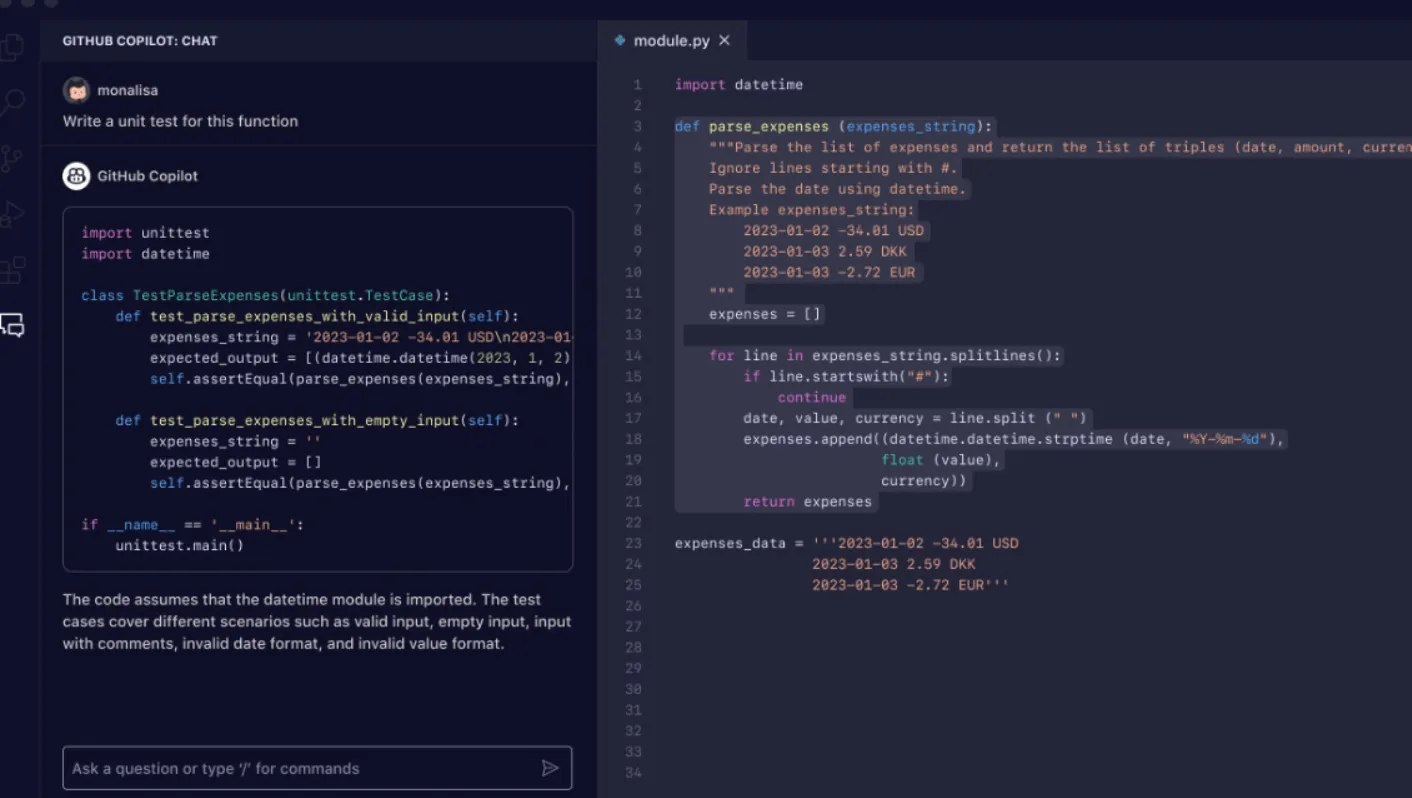Screen dimensions: 1412x798
Task: Click the GITHUB COPILOT: CHAT panel title
Action: (x=140, y=41)
